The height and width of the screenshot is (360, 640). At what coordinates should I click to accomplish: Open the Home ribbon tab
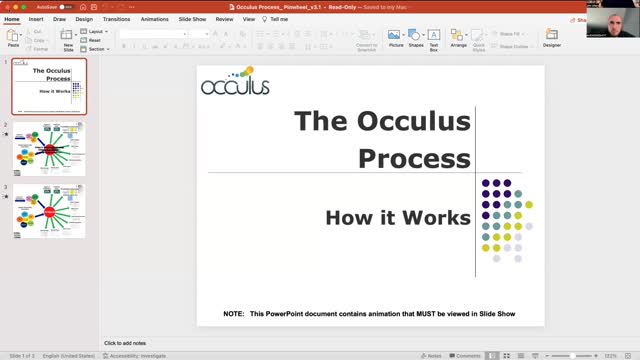pos(12,19)
